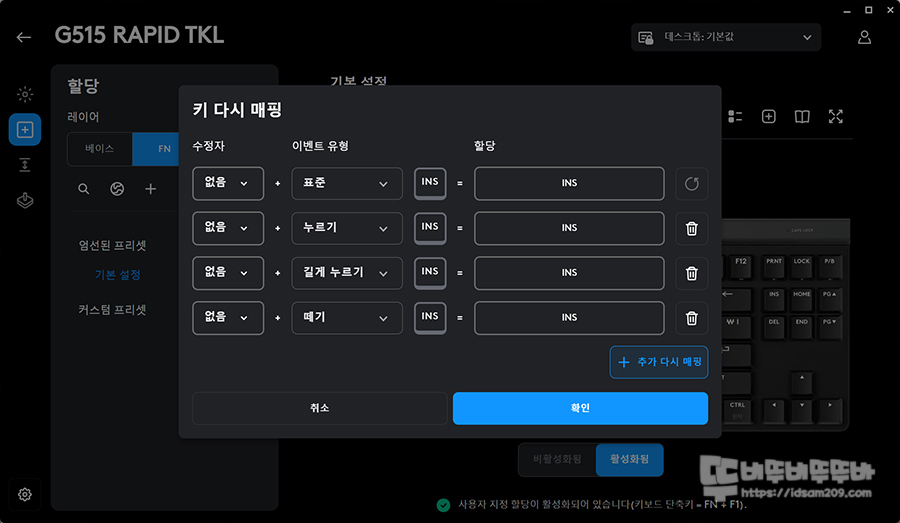Click the 취소 cancel button
The height and width of the screenshot is (523, 900).
(x=320, y=408)
